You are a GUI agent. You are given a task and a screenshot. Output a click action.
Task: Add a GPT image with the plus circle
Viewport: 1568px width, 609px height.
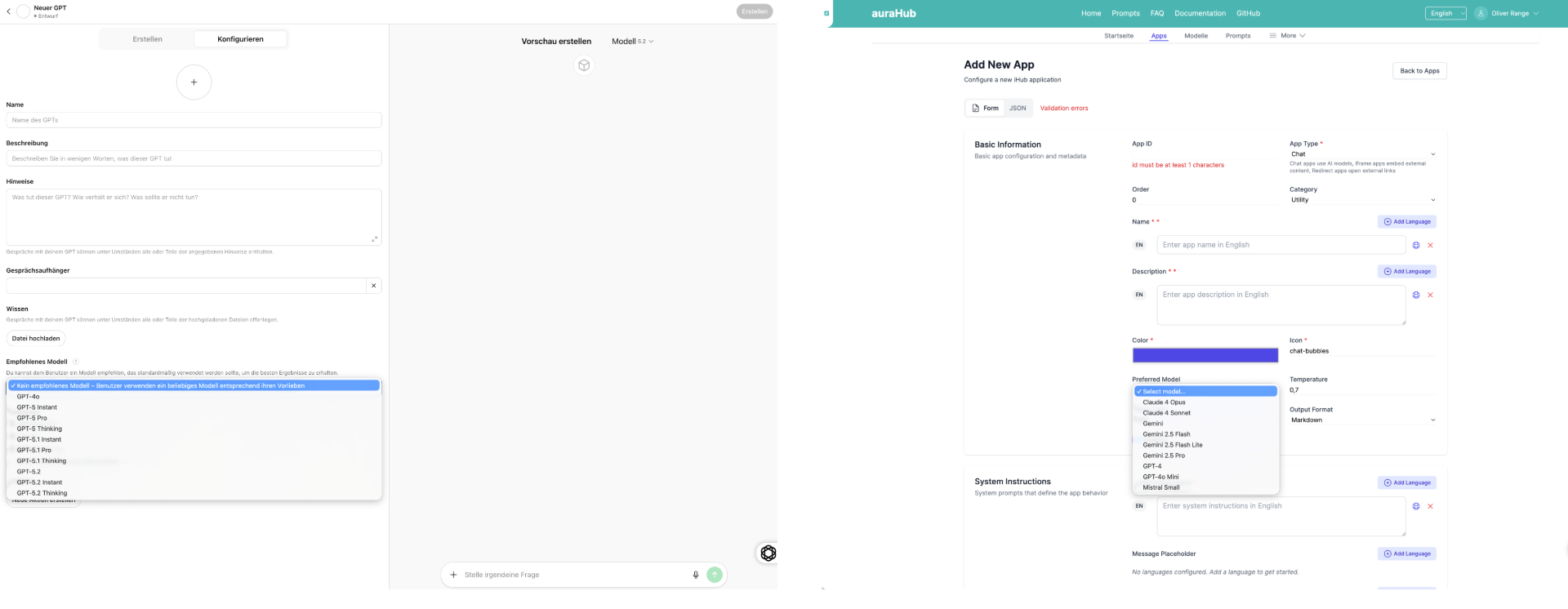click(x=194, y=82)
